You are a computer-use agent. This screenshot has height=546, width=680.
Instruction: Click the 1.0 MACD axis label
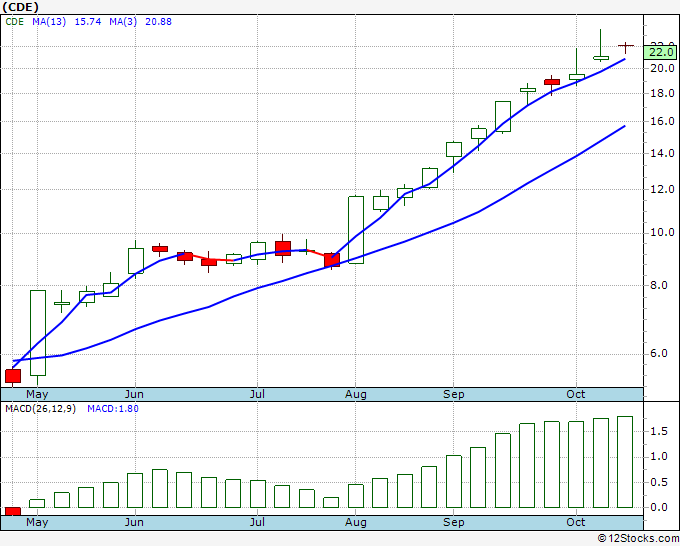point(658,457)
